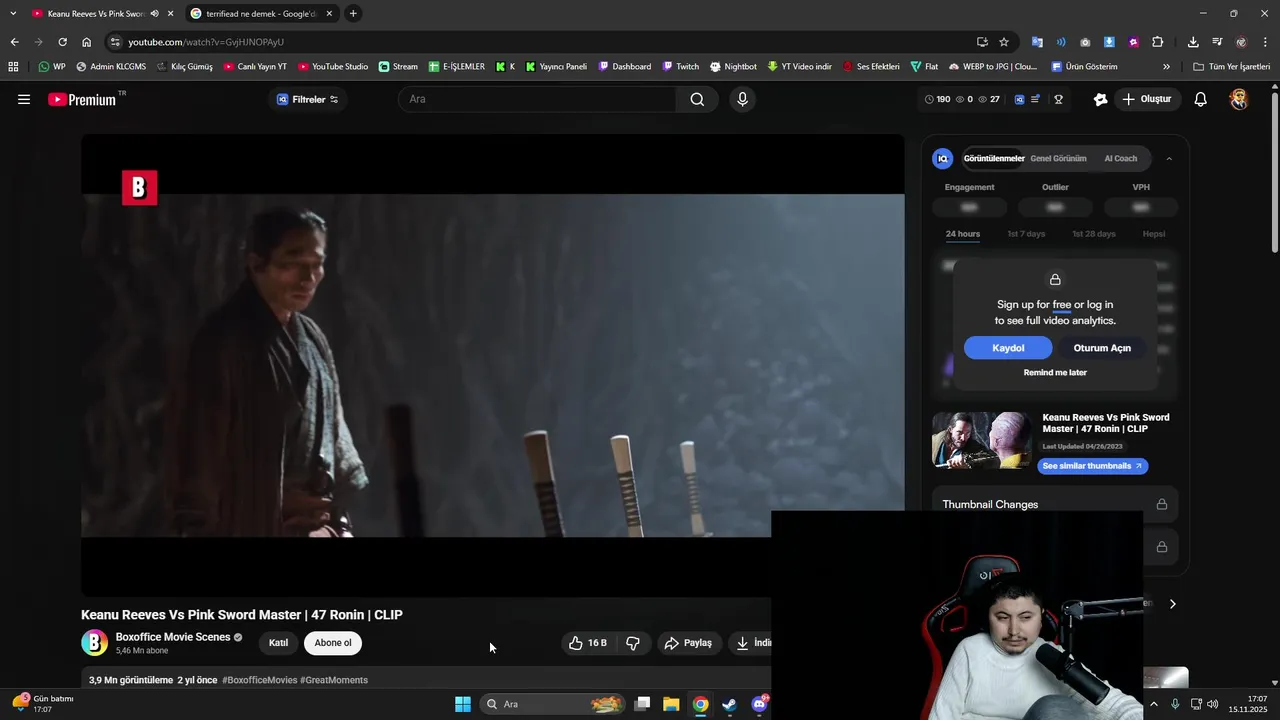Viewport: 1280px width, 720px height.
Task: Click the Oluştur create button
Action: pyautogui.click(x=1146, y=99)
